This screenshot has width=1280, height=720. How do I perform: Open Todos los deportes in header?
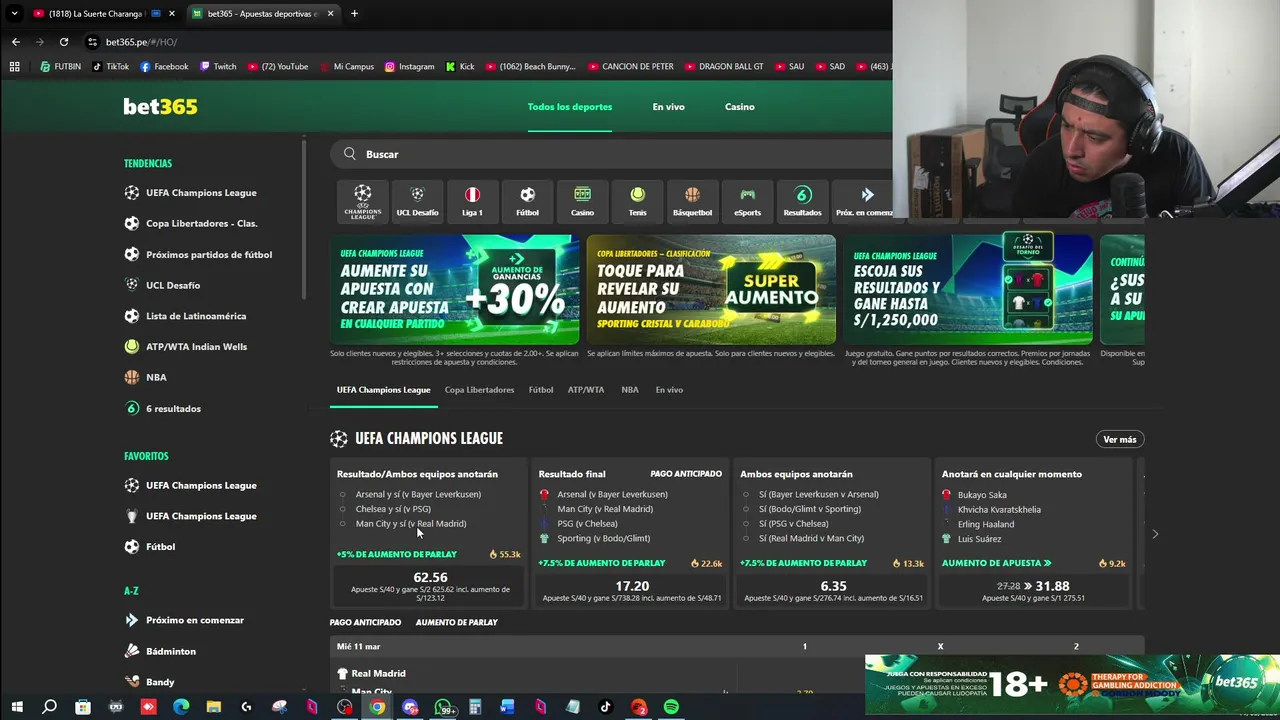(570, 107)
